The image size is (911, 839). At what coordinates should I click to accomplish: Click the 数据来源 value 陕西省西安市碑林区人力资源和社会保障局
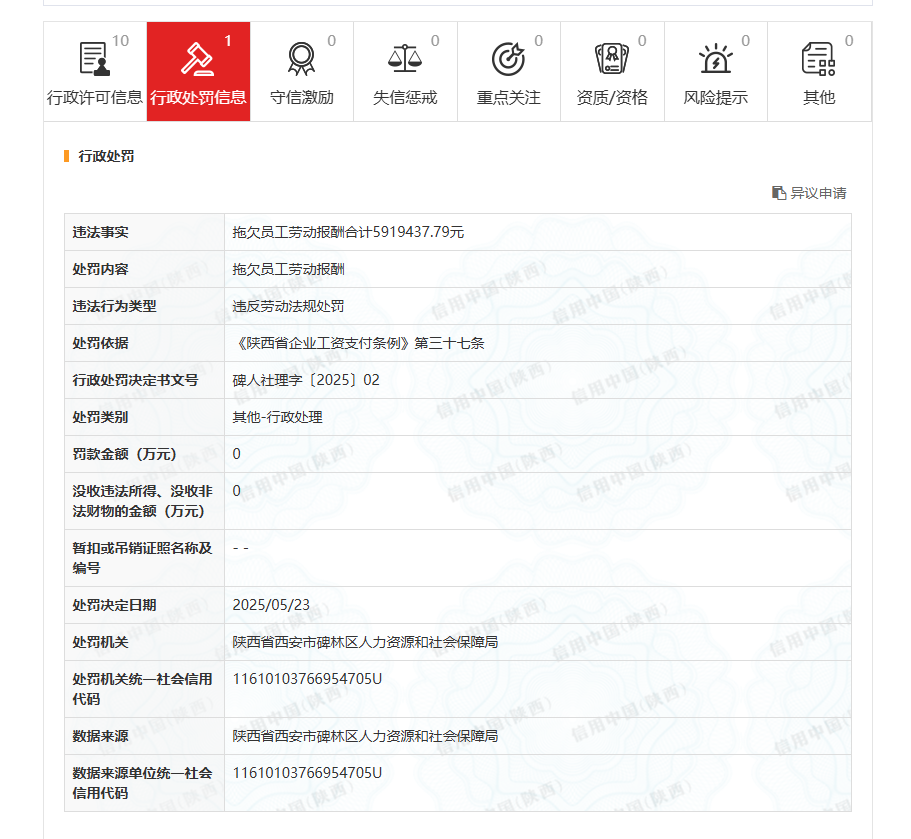365,736
